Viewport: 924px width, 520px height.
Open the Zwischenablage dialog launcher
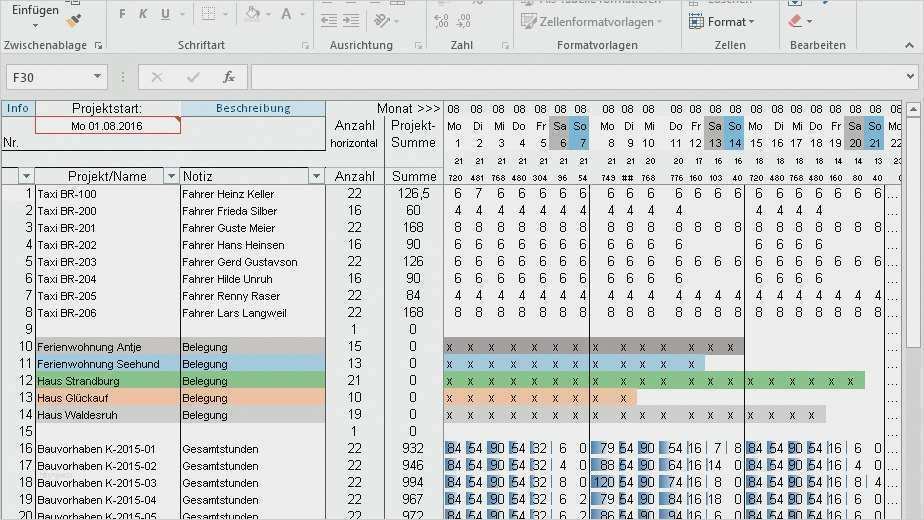pyautogui.click(x=98, y=45)
